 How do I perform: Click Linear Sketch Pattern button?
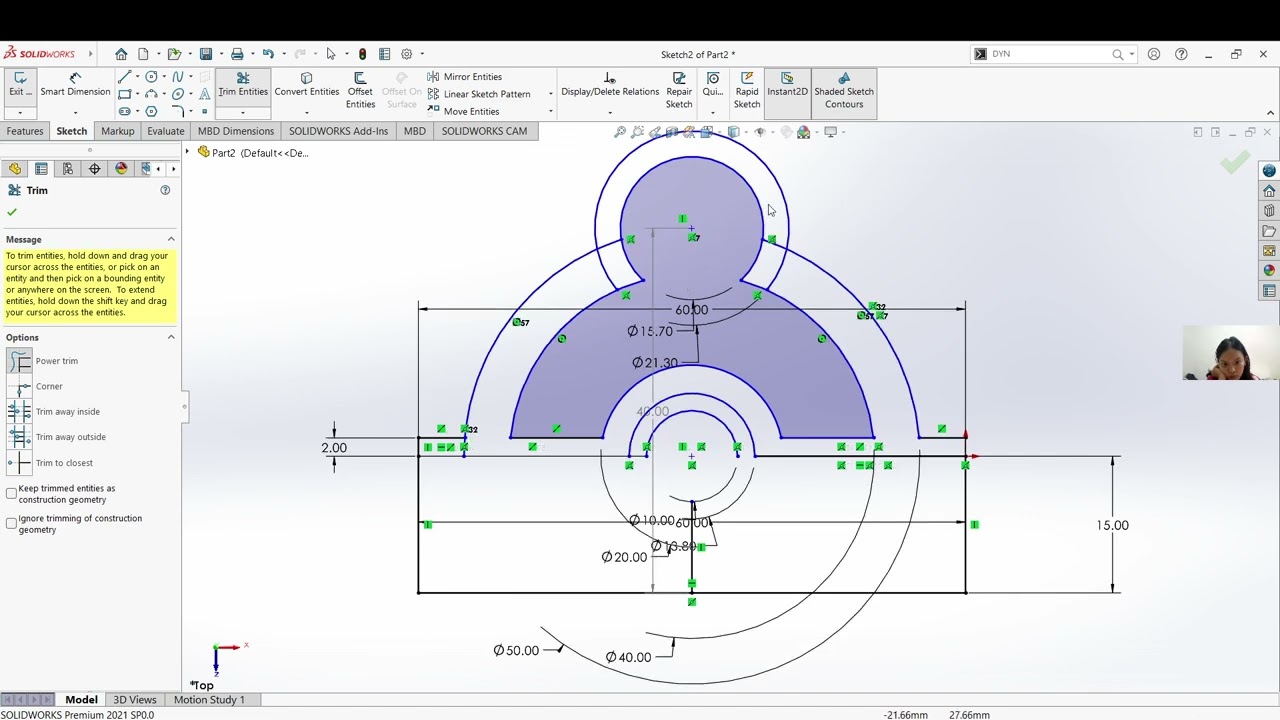(x=479, y=94)
